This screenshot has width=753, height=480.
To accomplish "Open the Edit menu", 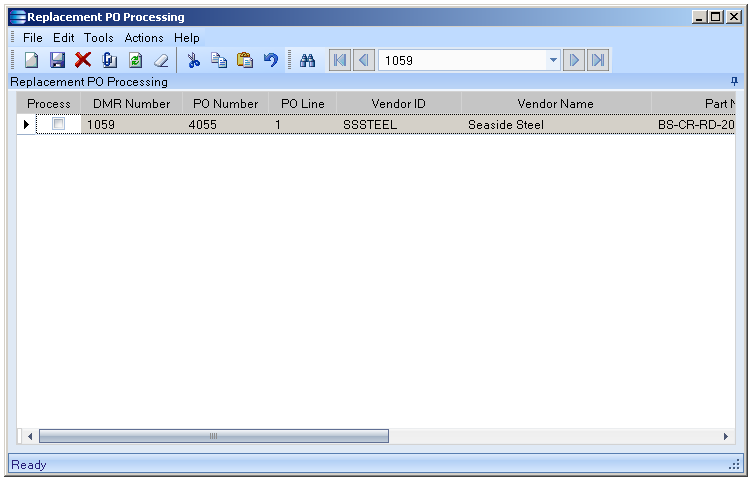I will 63,38.
